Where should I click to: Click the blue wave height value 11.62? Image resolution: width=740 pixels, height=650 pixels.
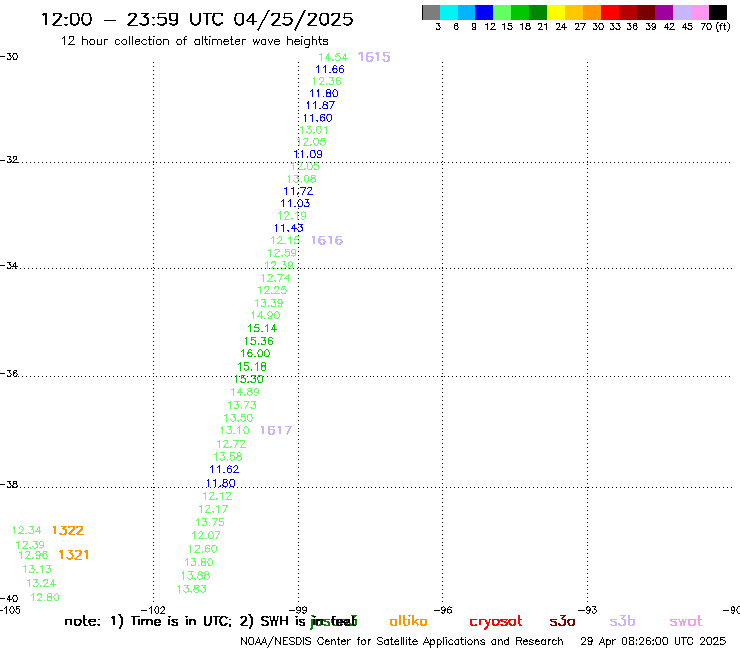point(224,470)
